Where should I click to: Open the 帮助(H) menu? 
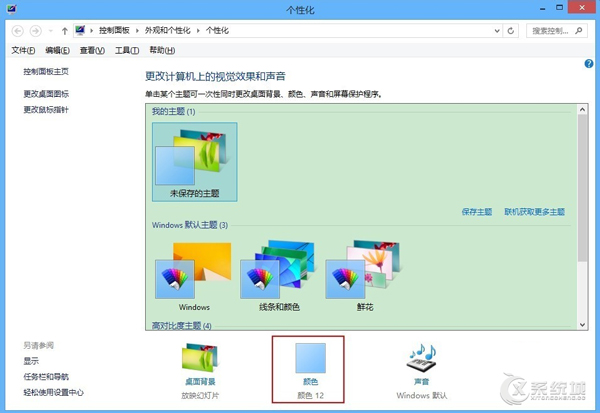tap(162, 50)
